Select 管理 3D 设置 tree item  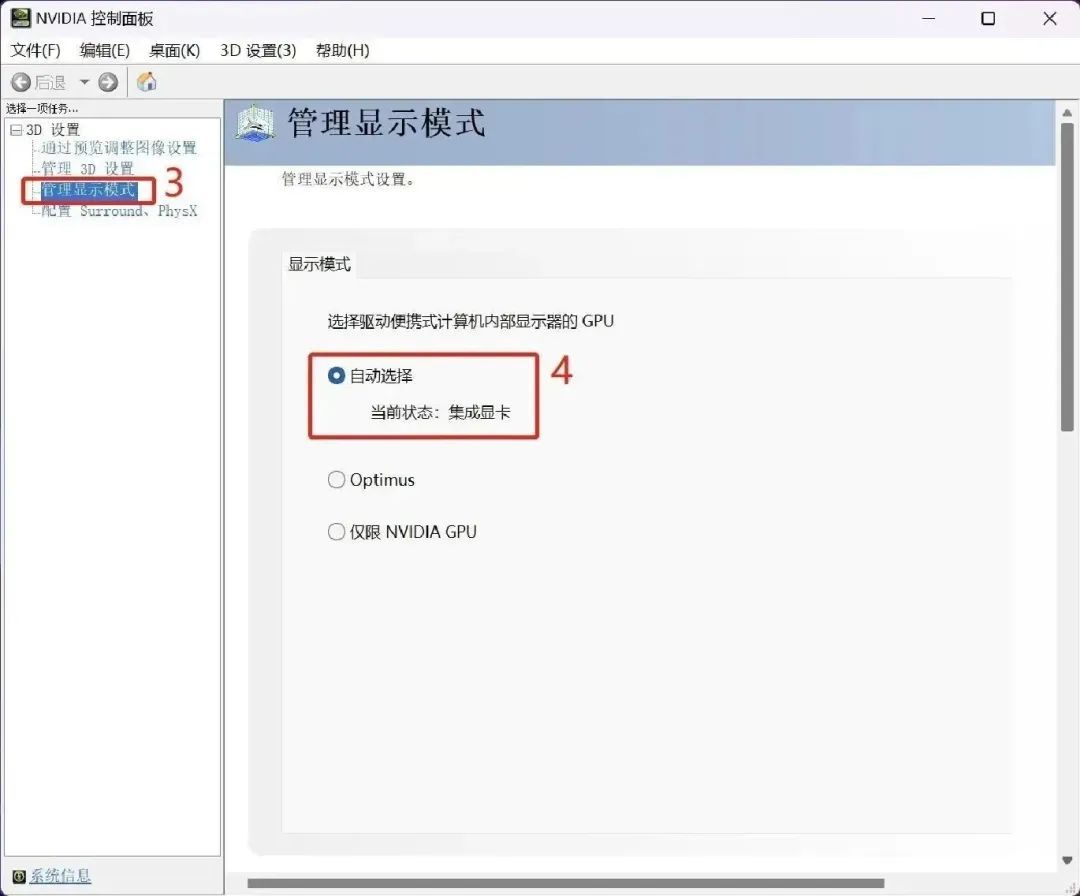pyautogui.click(x=87, y=168)
